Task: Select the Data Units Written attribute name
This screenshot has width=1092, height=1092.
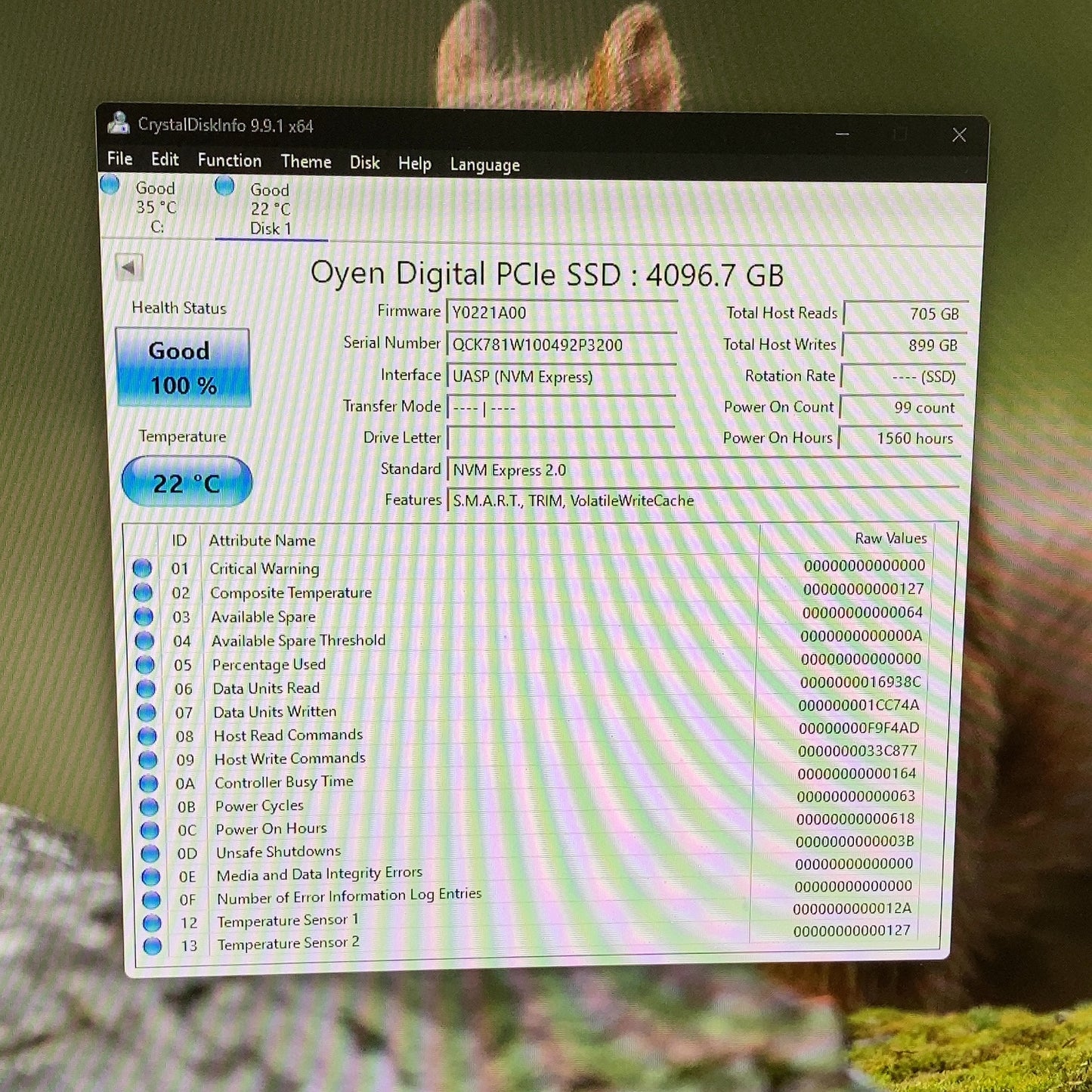Action: [x=275, y=712]
